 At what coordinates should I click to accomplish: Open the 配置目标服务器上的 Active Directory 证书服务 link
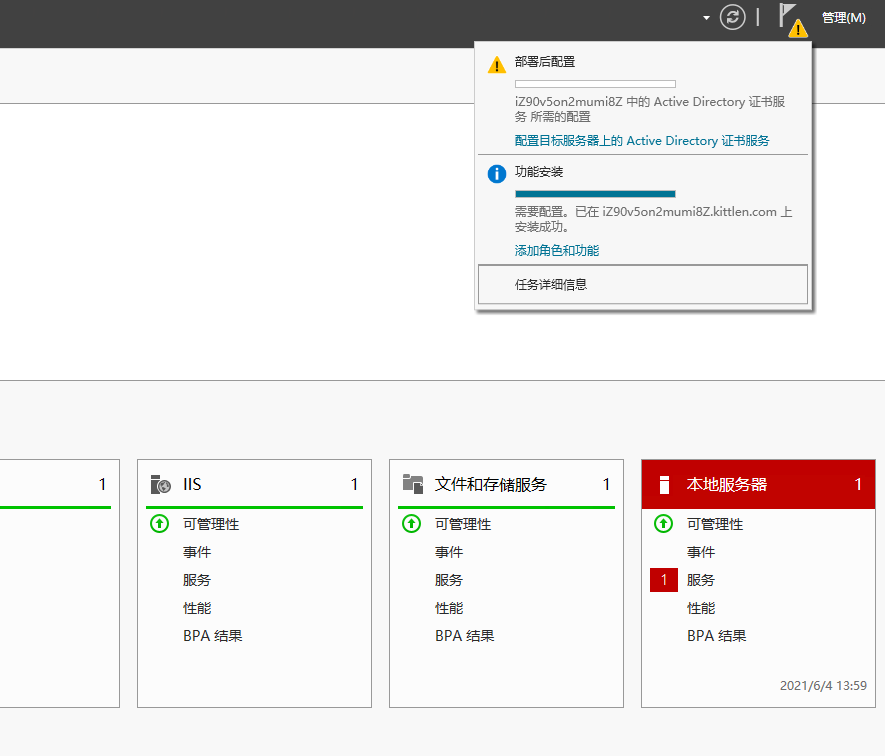641,140
